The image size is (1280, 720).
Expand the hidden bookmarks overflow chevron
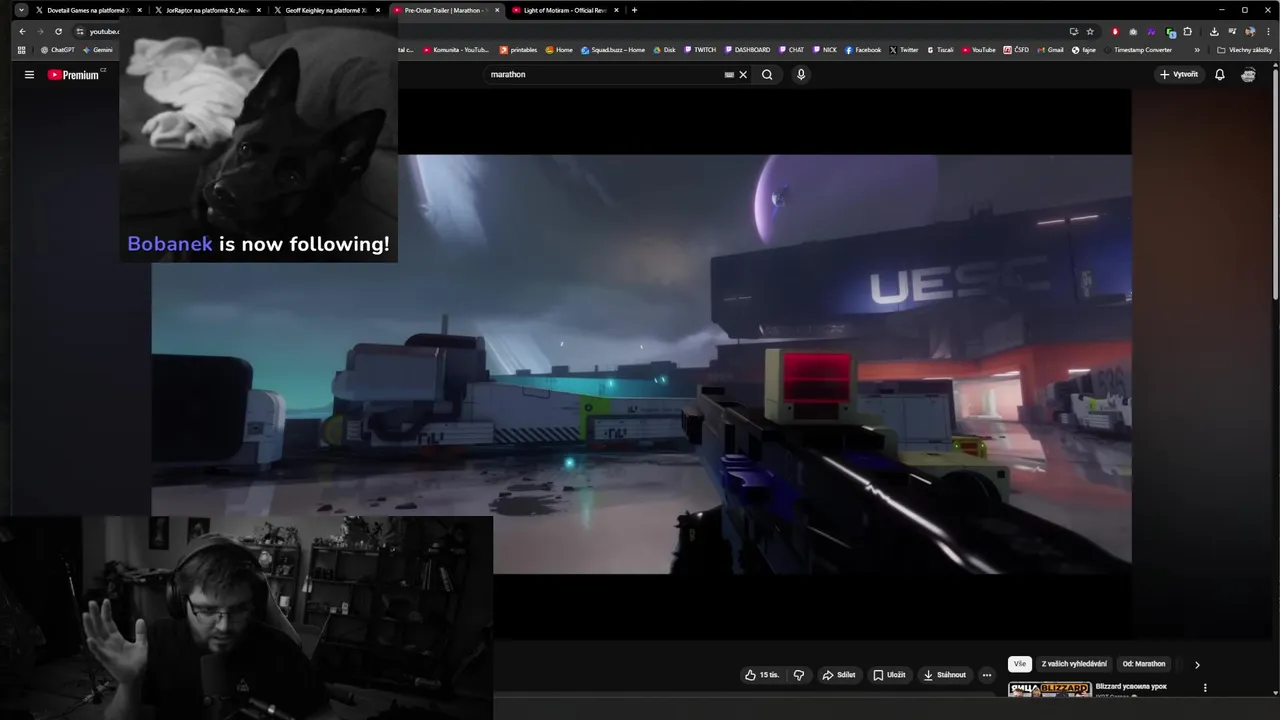(x=1197, y=50)
